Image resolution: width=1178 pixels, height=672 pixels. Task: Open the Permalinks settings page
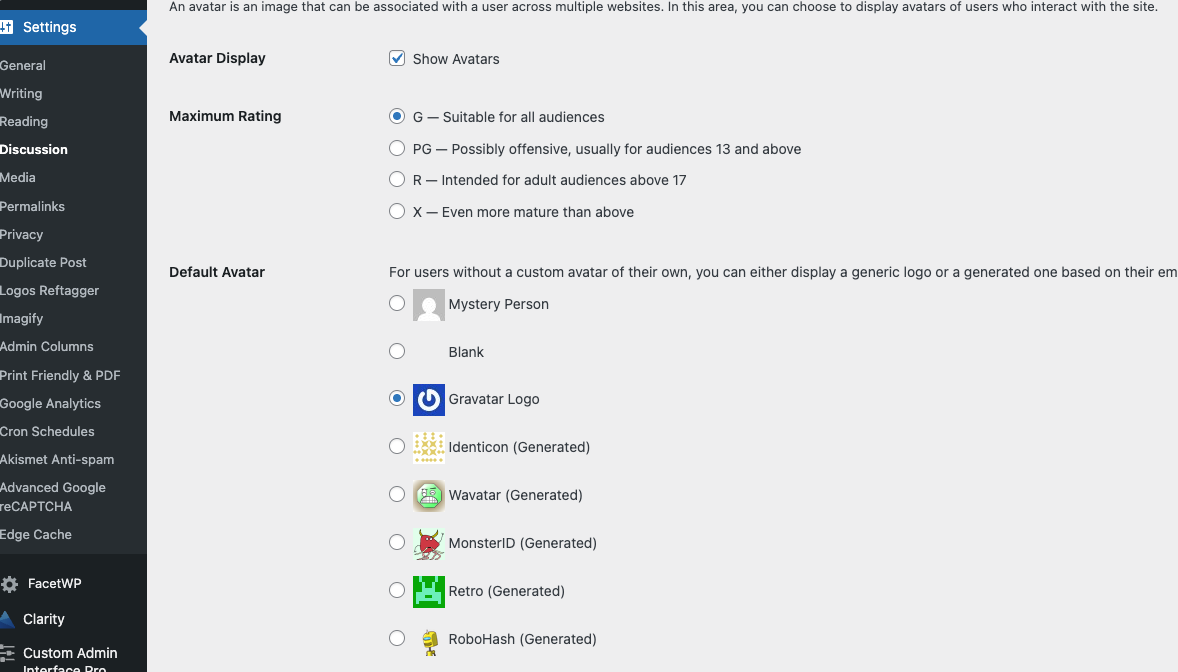coord(32,206)
